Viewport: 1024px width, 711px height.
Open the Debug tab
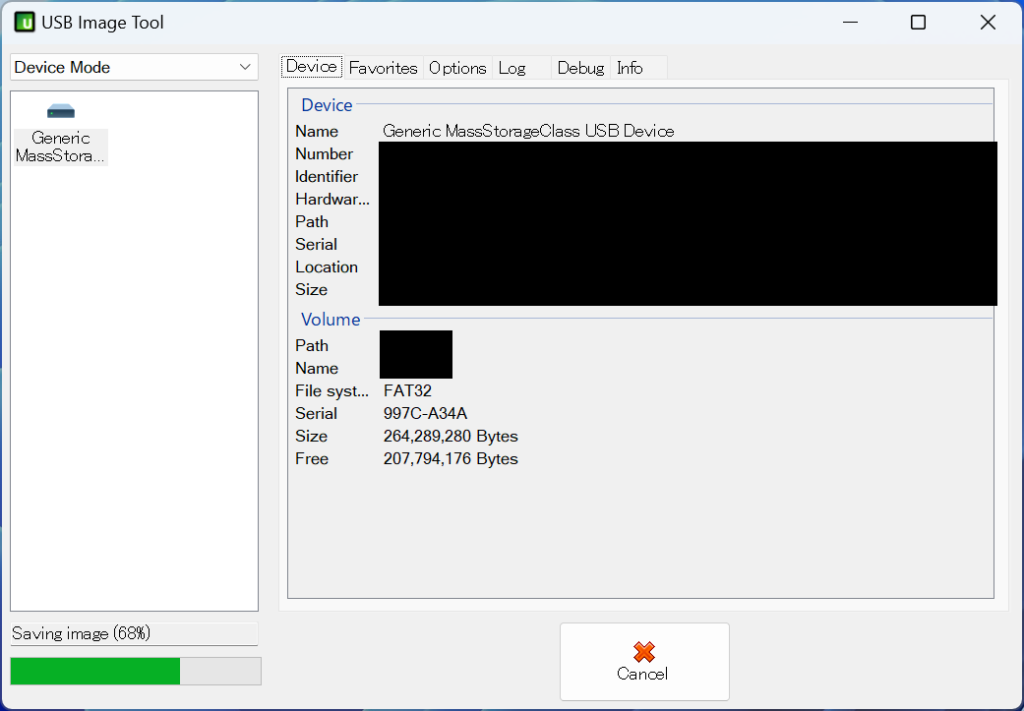pos(581,68)
